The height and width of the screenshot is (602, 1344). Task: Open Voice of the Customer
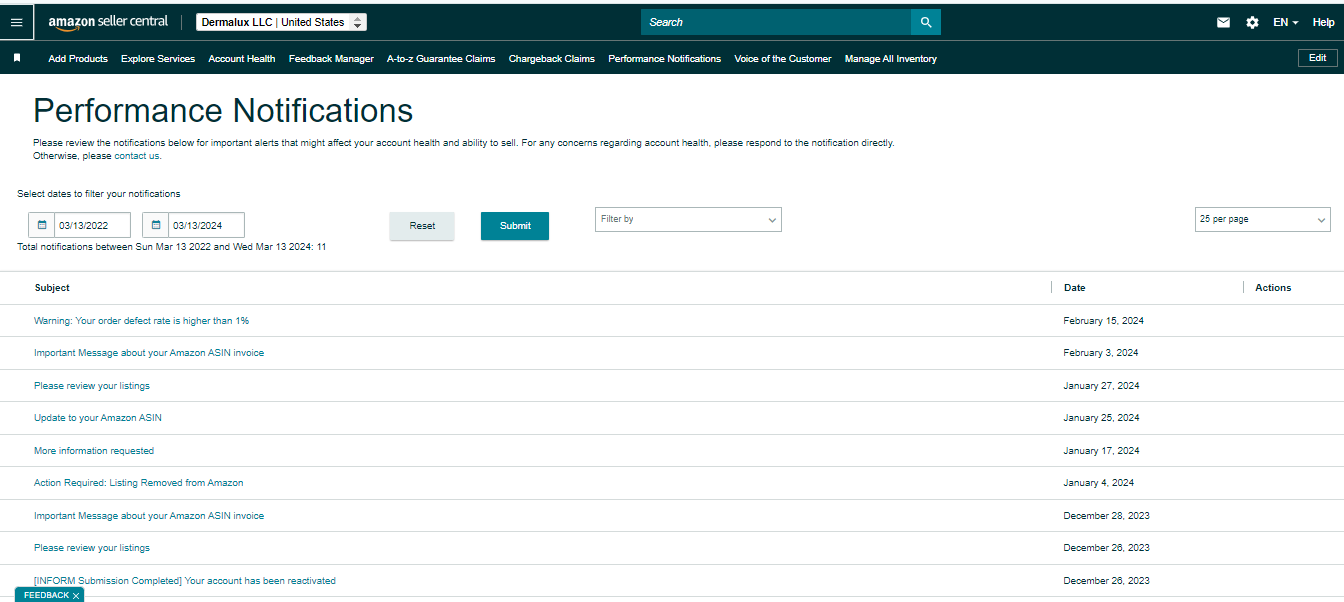[783, 59]
